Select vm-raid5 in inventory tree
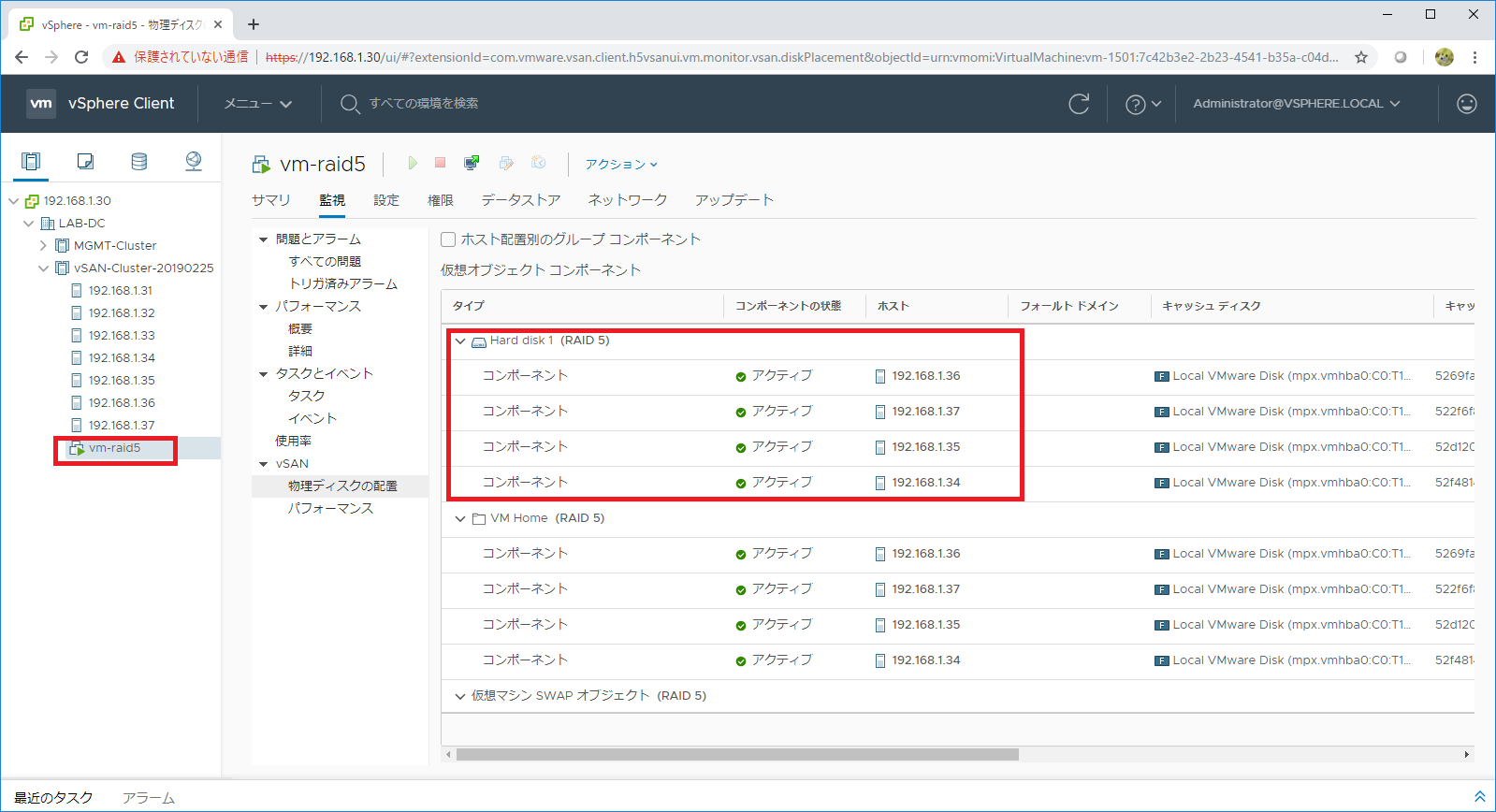The height and width of the screenshot is (812, 1496). click(x=114, y=448)
